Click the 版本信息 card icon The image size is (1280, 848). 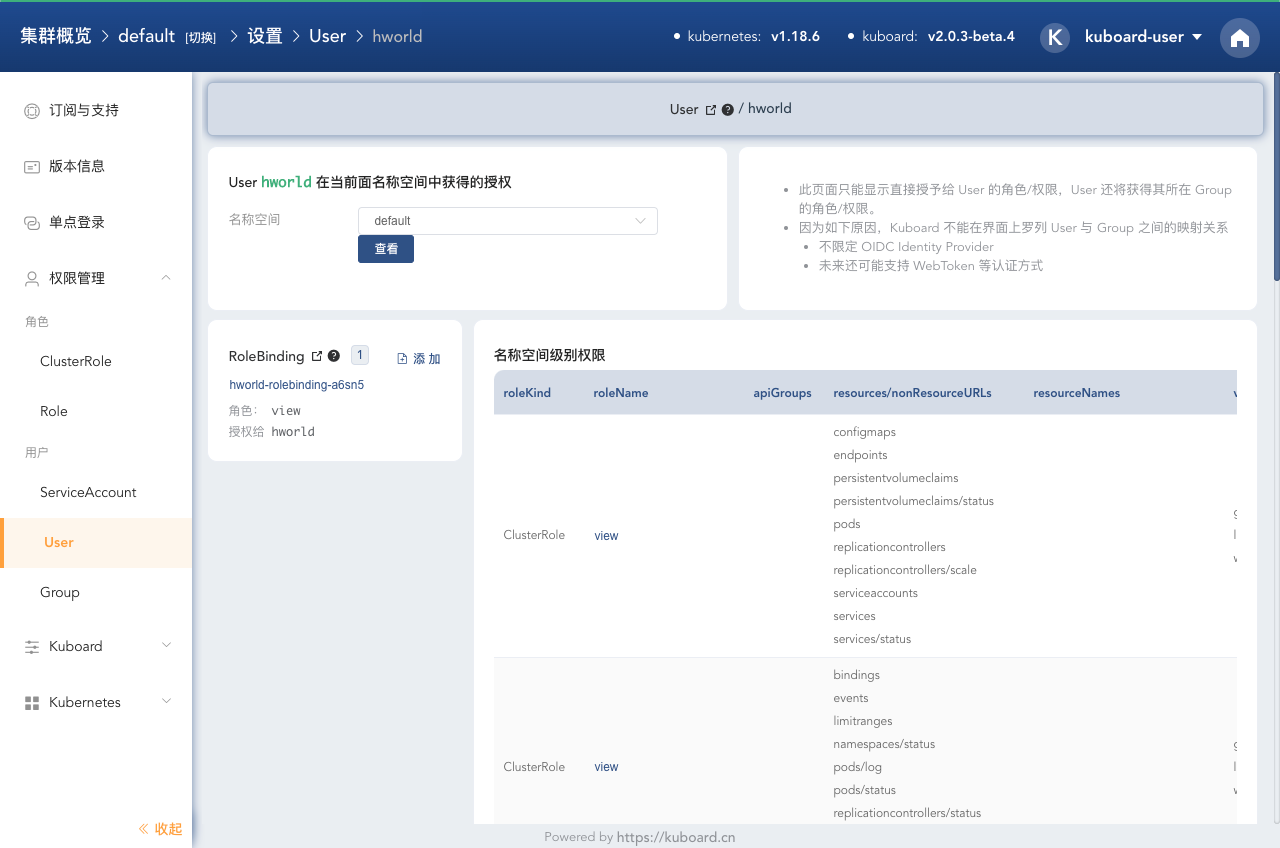click(32, 167)
